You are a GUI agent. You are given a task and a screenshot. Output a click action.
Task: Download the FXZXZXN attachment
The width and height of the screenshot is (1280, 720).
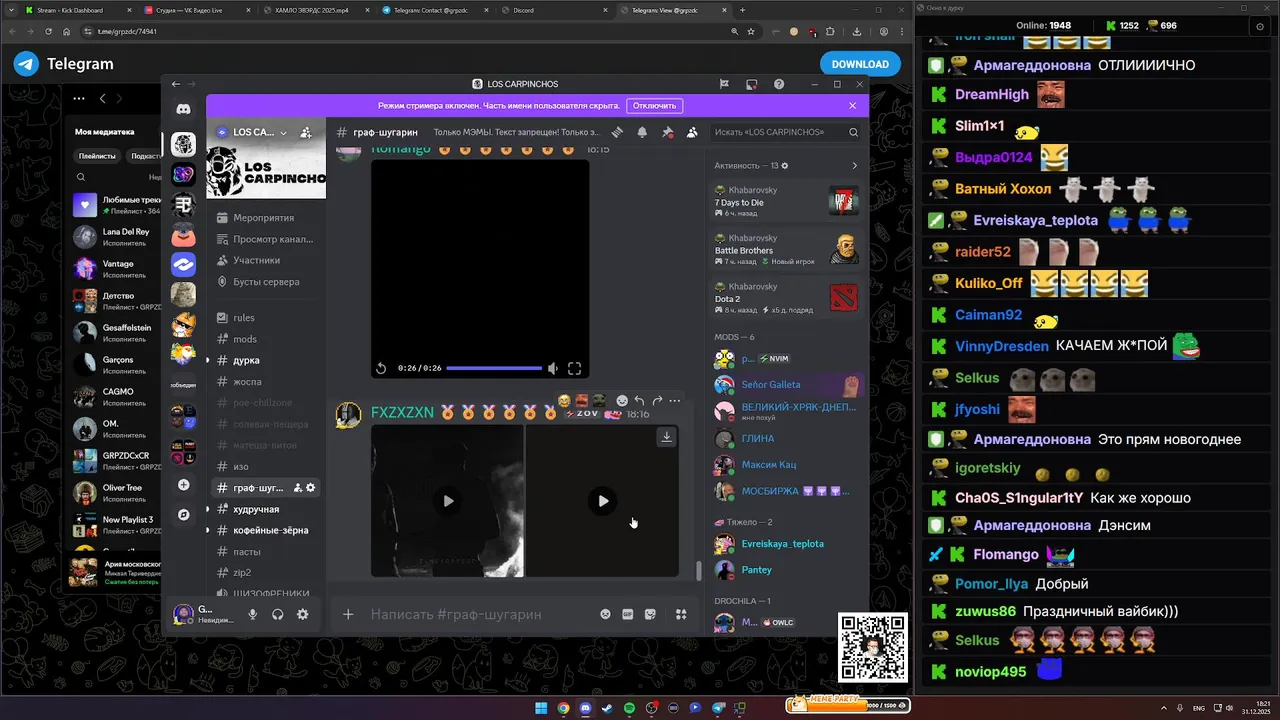(x=667, y=437)
